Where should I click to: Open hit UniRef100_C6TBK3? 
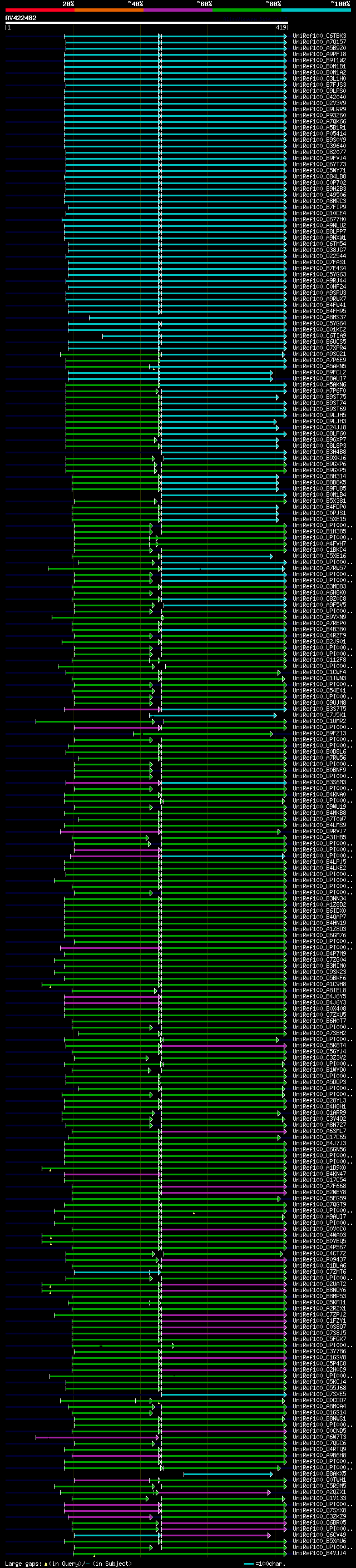[319, 36]
